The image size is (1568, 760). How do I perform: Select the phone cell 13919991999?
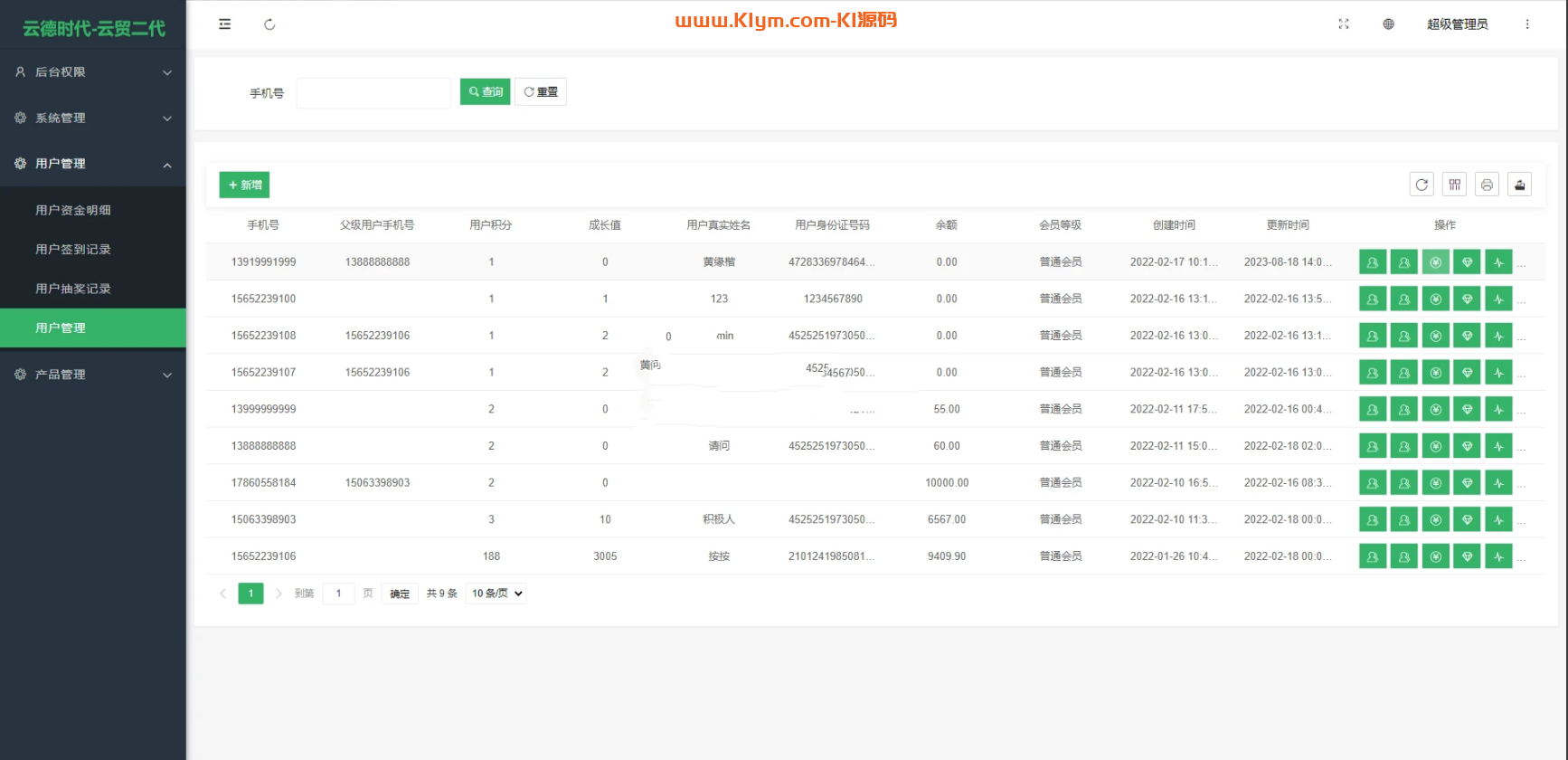click(264, 262)
